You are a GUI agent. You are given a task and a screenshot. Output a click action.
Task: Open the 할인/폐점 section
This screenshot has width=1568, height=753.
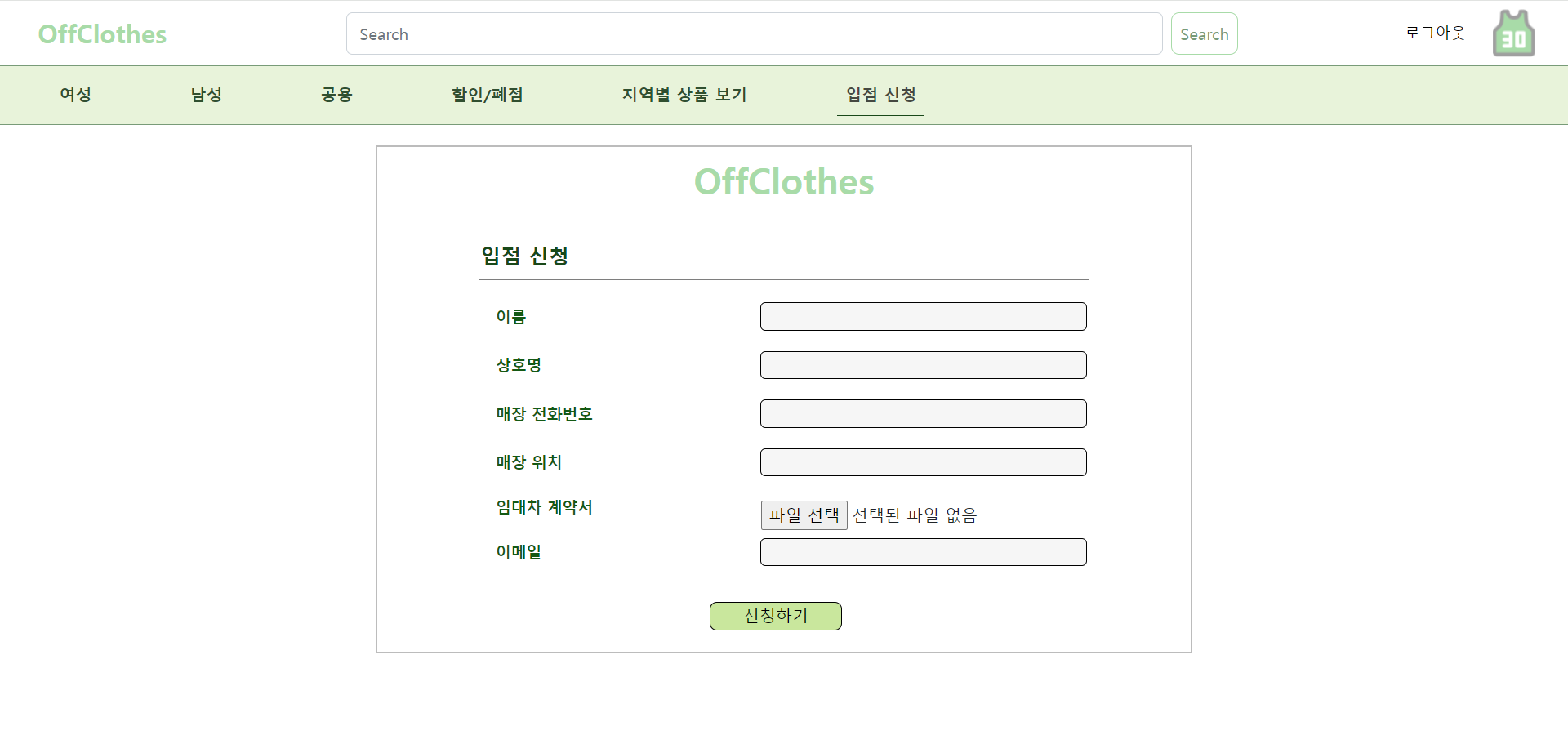(x=488, y=95)
